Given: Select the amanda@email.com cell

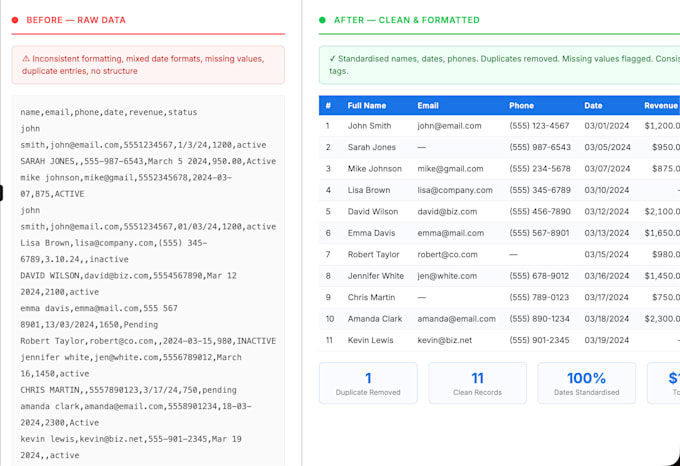Looking at the screenshot, I should click(456, 319).
